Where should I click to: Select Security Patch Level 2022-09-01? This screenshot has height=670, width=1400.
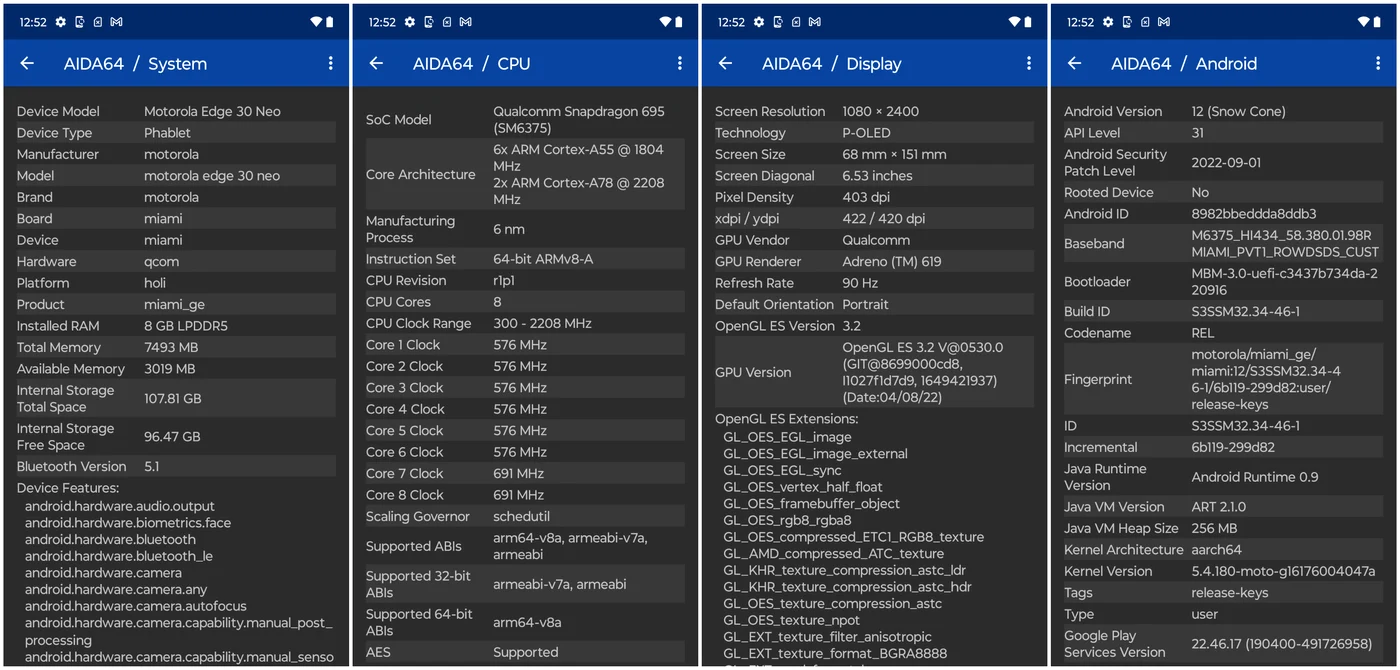click(1226, 162)
